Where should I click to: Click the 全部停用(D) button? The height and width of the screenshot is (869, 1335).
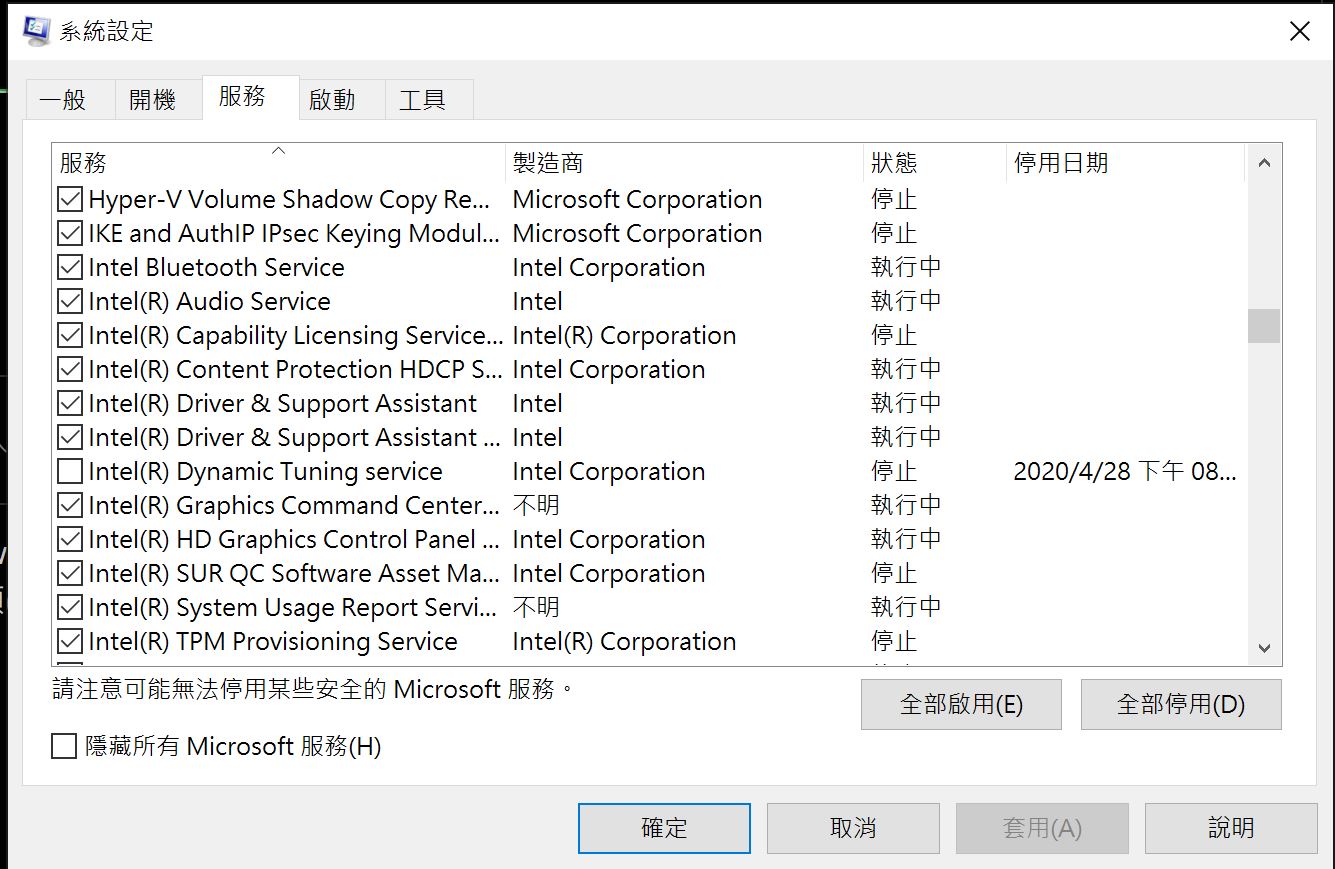point(1181,704)
